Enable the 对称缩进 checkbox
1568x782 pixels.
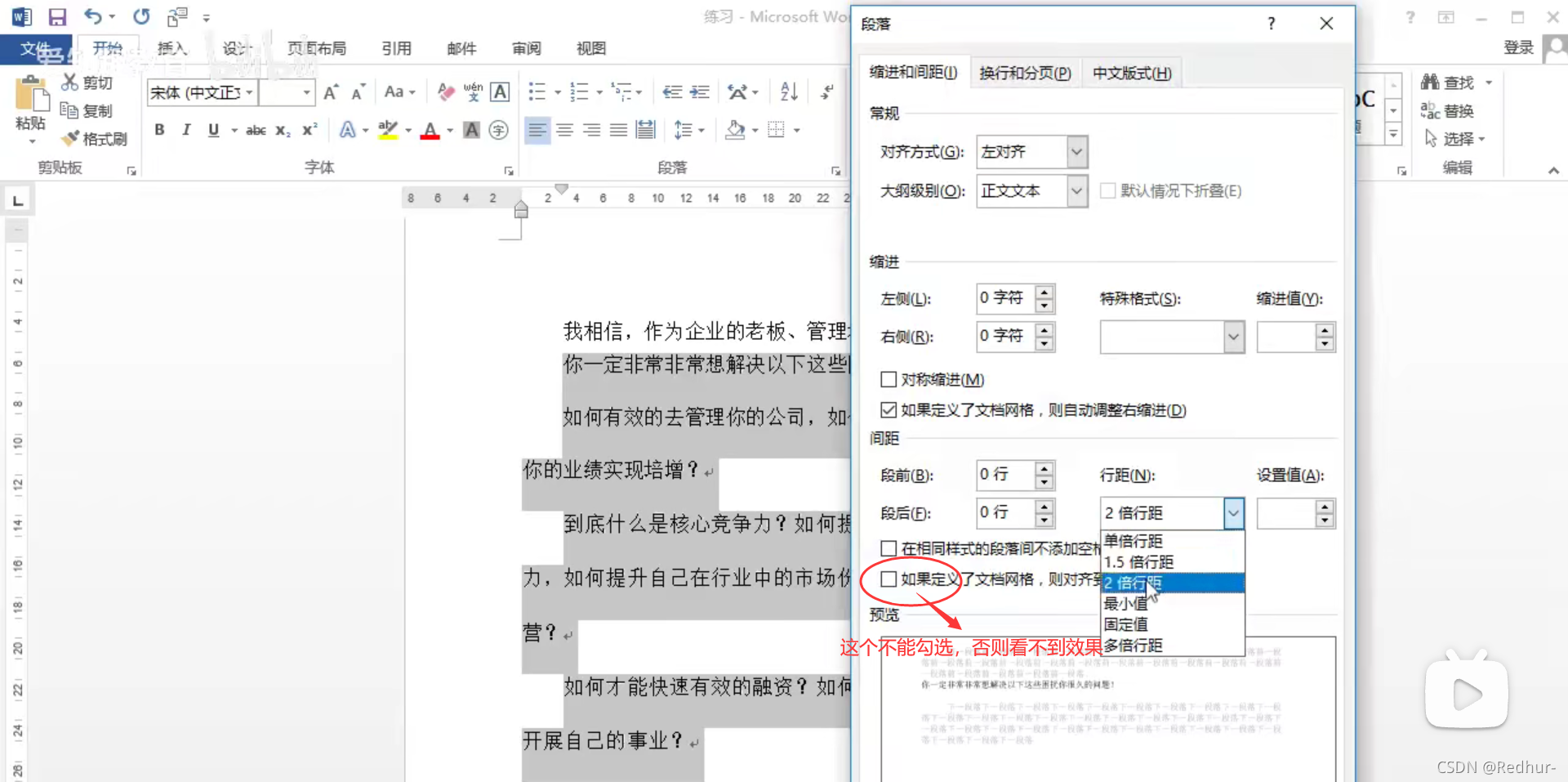[x=889, y=379]
